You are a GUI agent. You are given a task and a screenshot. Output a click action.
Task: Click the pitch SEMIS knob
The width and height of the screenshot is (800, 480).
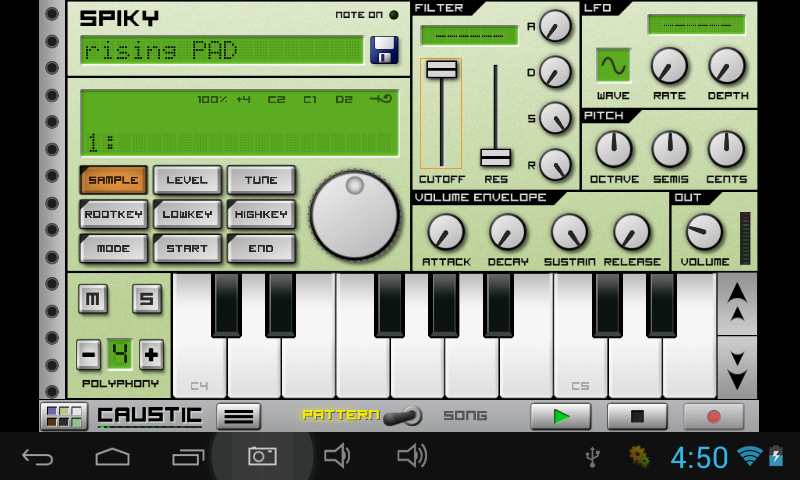(670, 149)
